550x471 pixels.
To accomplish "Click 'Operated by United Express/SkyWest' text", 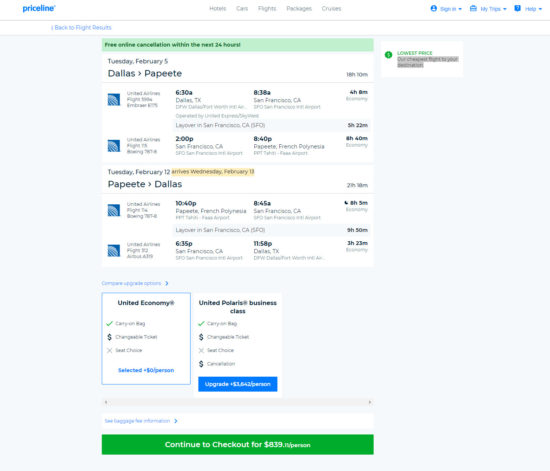I will tap(217, 116).
